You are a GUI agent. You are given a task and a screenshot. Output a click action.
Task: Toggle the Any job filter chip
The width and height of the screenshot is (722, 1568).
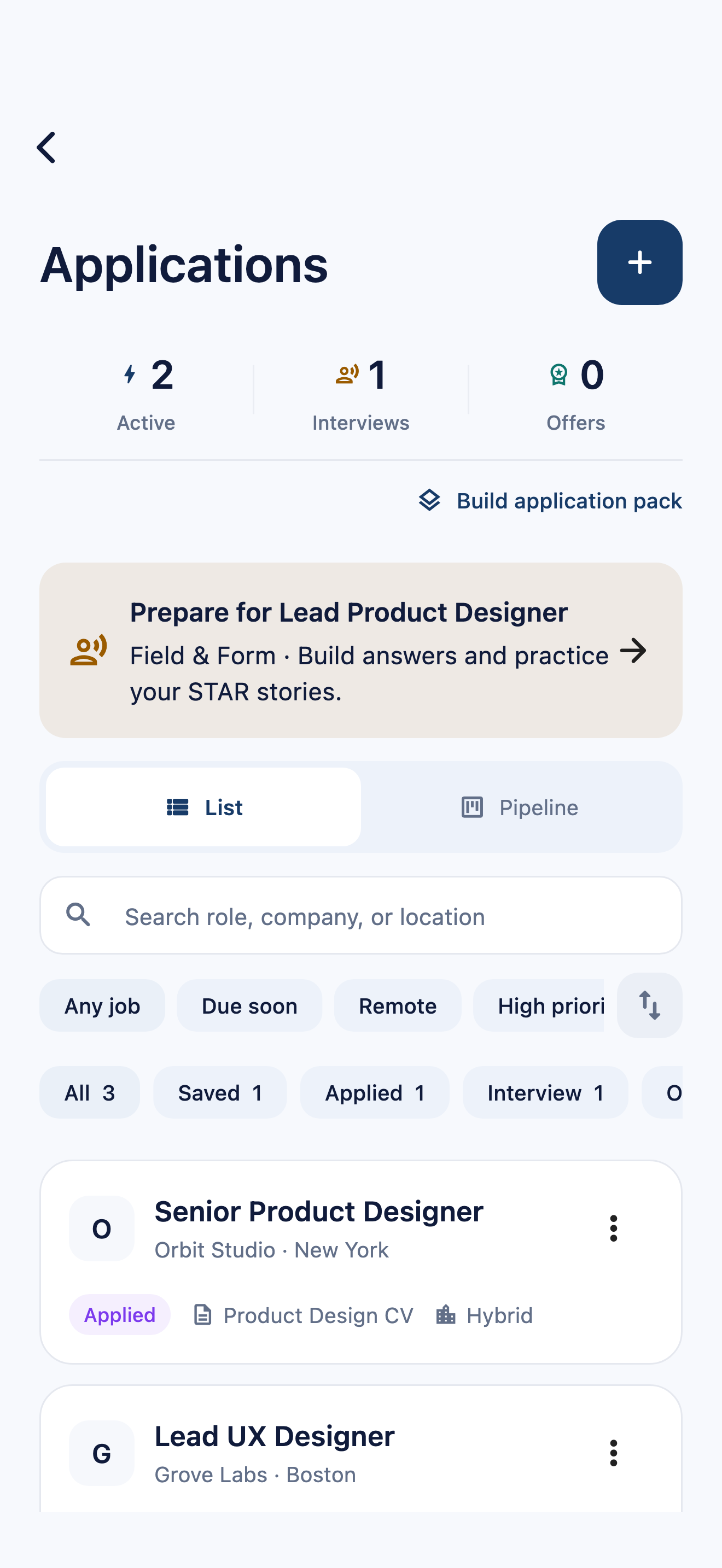[102, 1005]
